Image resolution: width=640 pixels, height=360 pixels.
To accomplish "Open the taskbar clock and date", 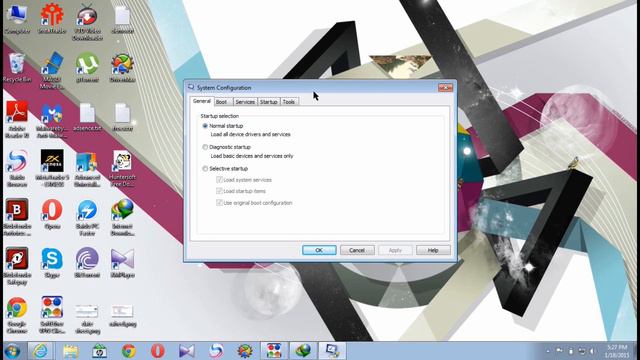I will [x=617, y=351].
